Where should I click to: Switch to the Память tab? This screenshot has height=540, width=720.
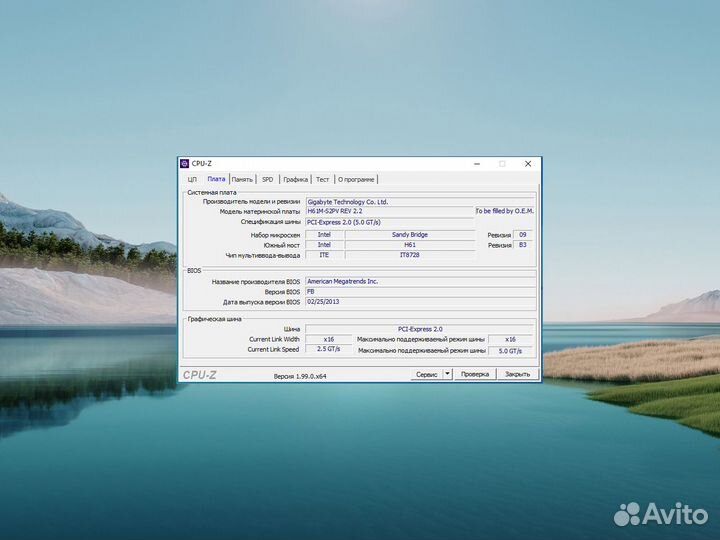pos(242,180)
